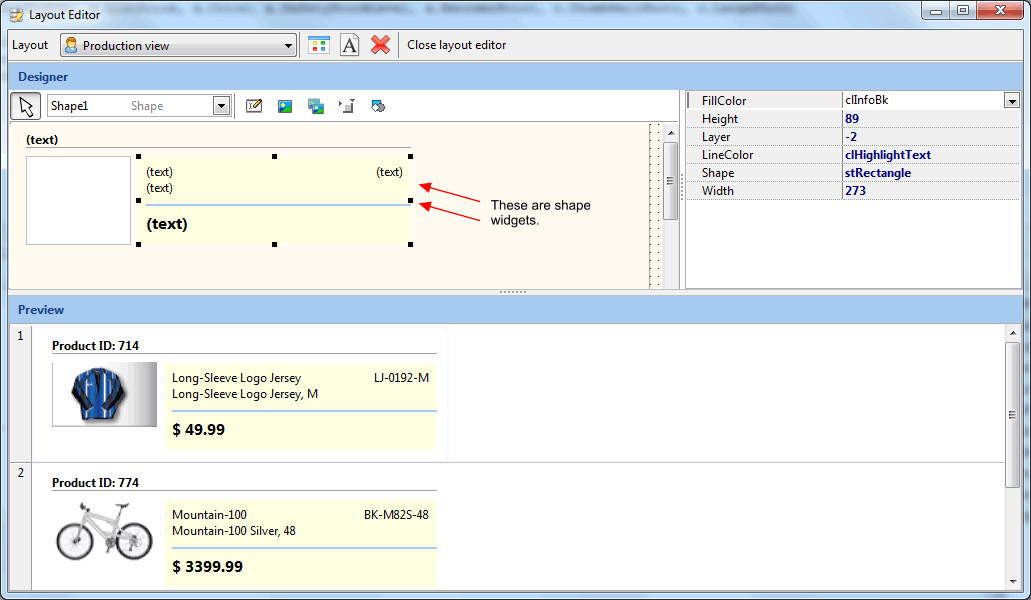Click the shape widget icon
This screenshot has width=1031, height=600.
tap(378, 106)
